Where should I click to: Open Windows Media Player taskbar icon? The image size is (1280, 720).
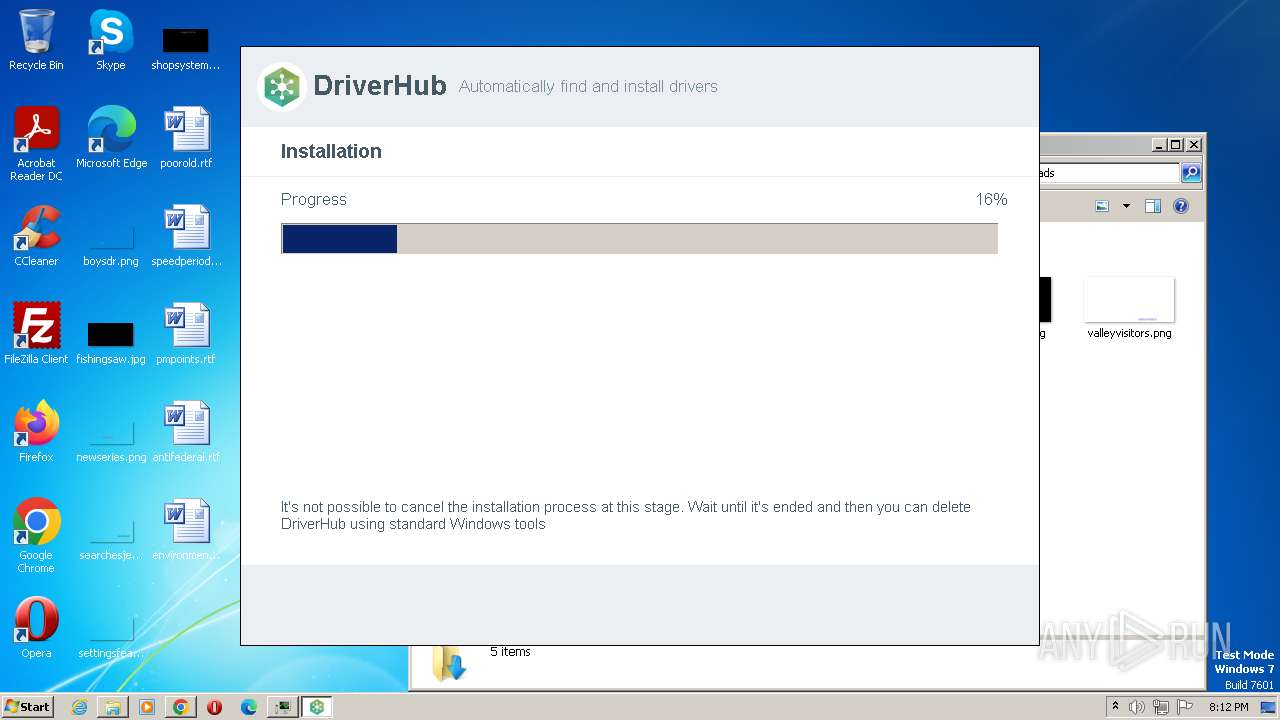coord(147,707)
